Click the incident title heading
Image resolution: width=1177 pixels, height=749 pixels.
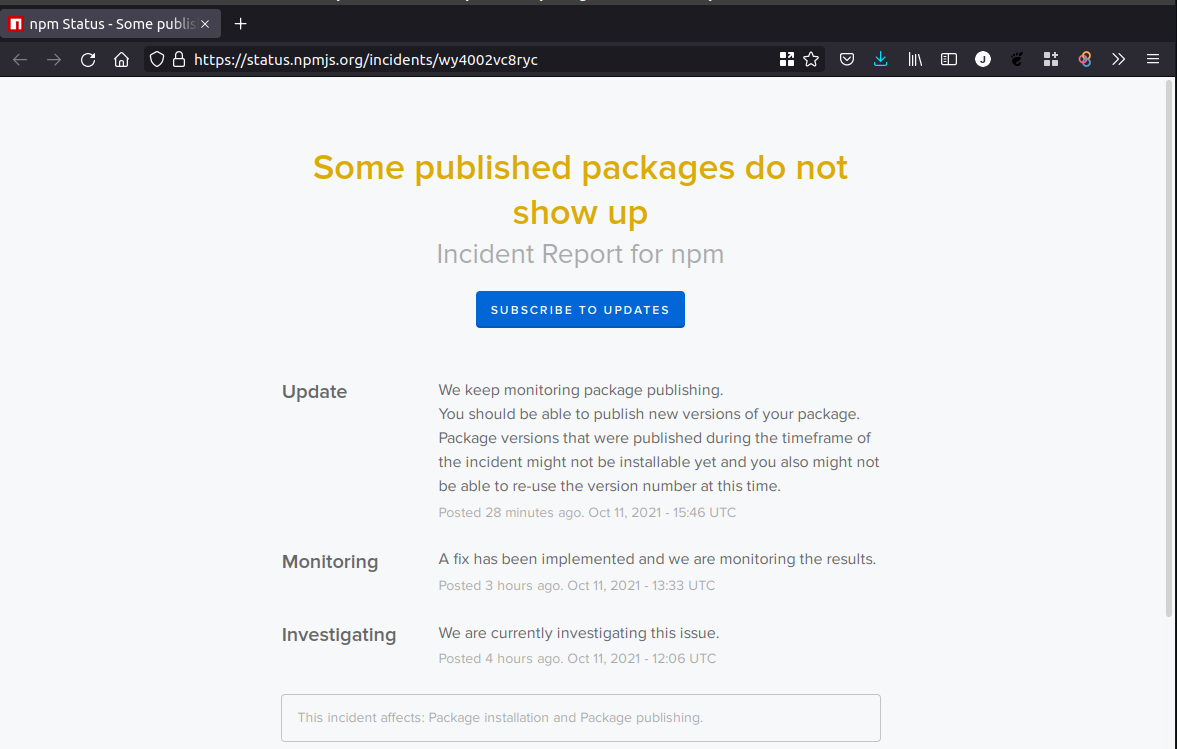pos(580,189)
